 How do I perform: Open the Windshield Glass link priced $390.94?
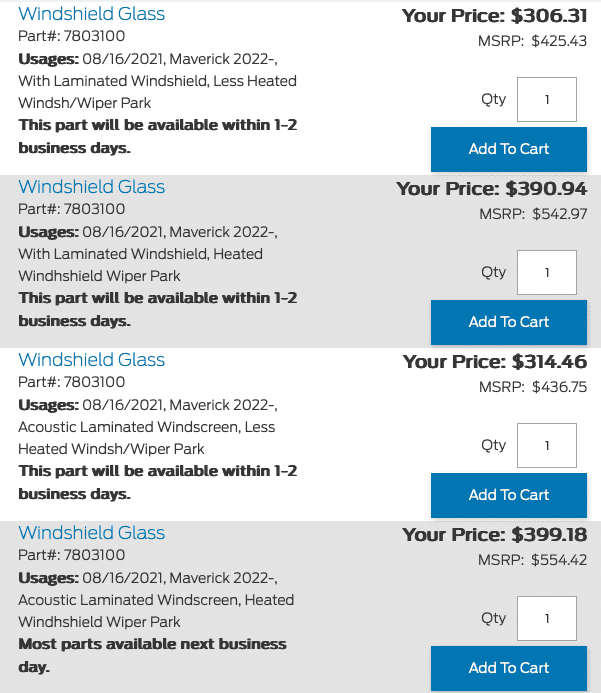[x=91, y=187]
